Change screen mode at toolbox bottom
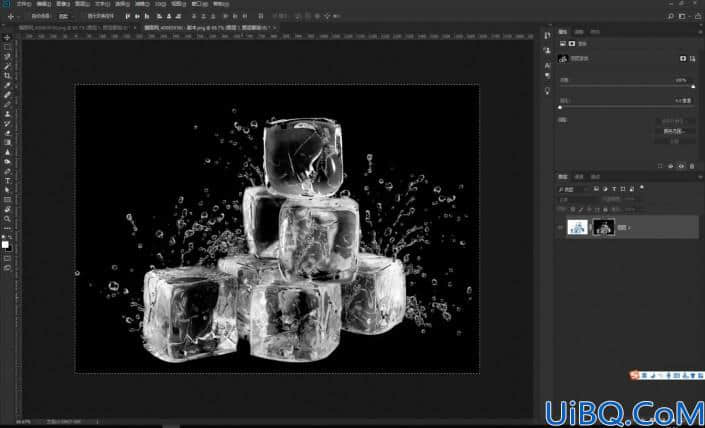 [7, 268]
